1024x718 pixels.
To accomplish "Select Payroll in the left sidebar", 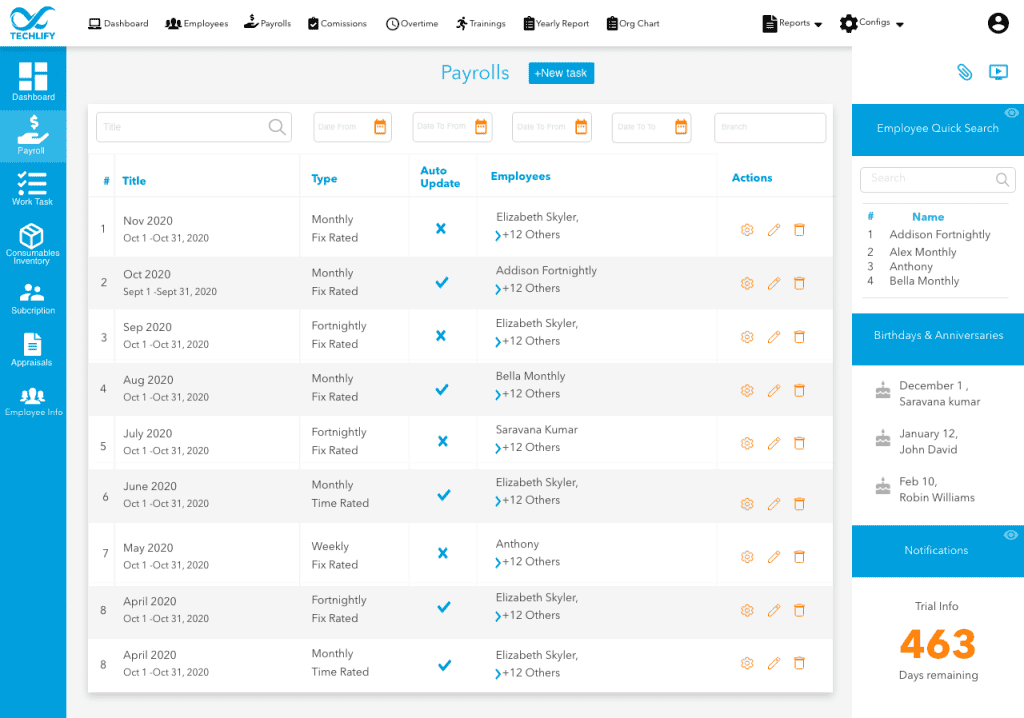I will 33,135.
